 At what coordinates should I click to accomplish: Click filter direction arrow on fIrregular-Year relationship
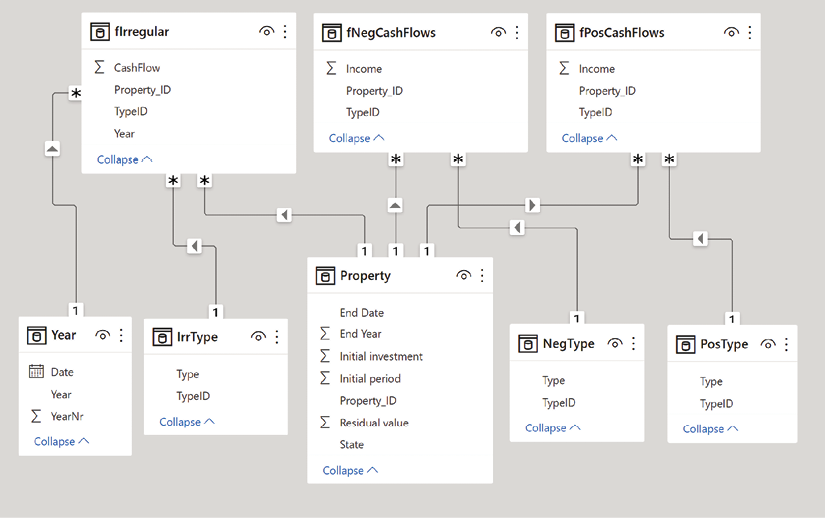(x=52, y=149)
